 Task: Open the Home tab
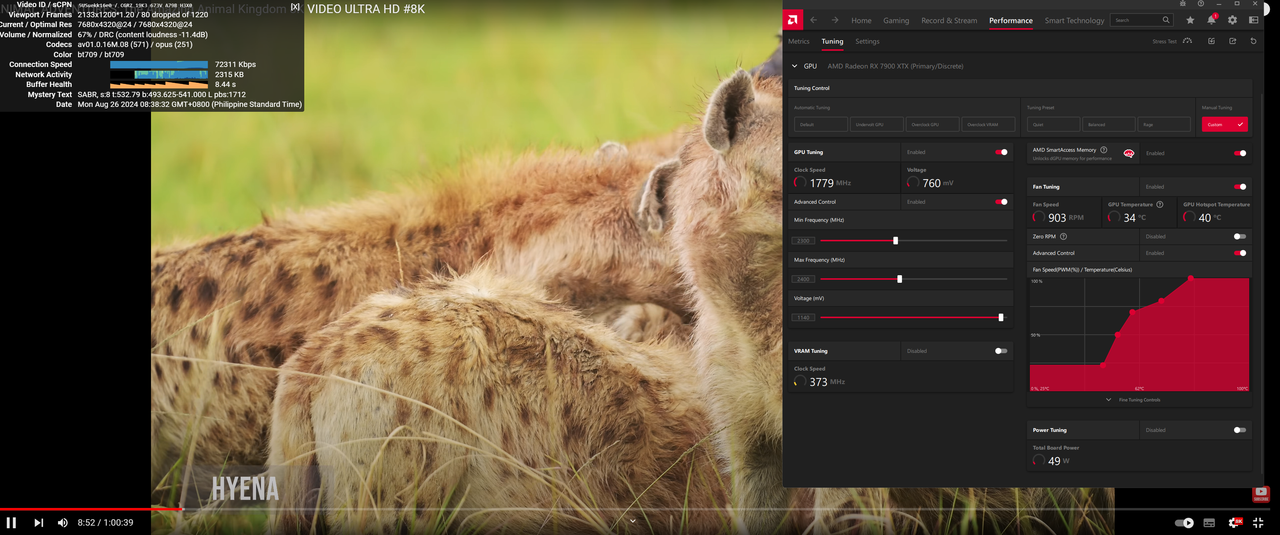pyautogui.click(x=861, y=20)
